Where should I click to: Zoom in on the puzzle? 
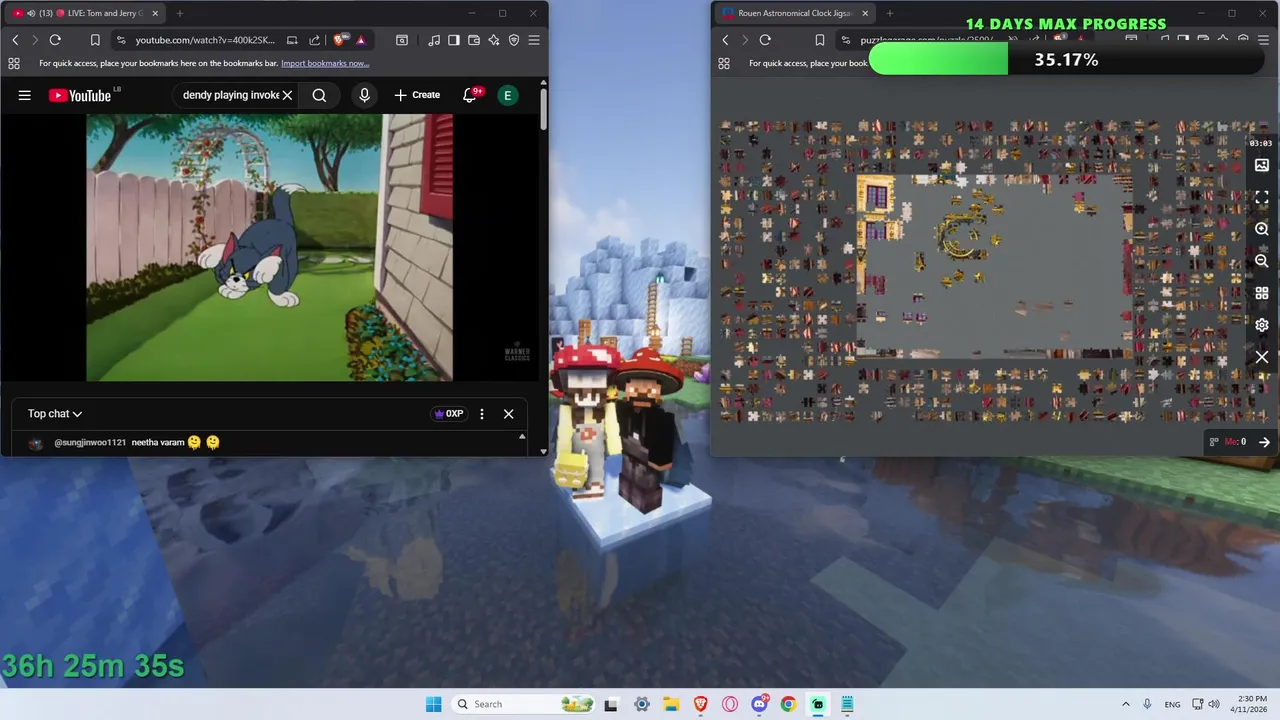tap(1262, 229)
